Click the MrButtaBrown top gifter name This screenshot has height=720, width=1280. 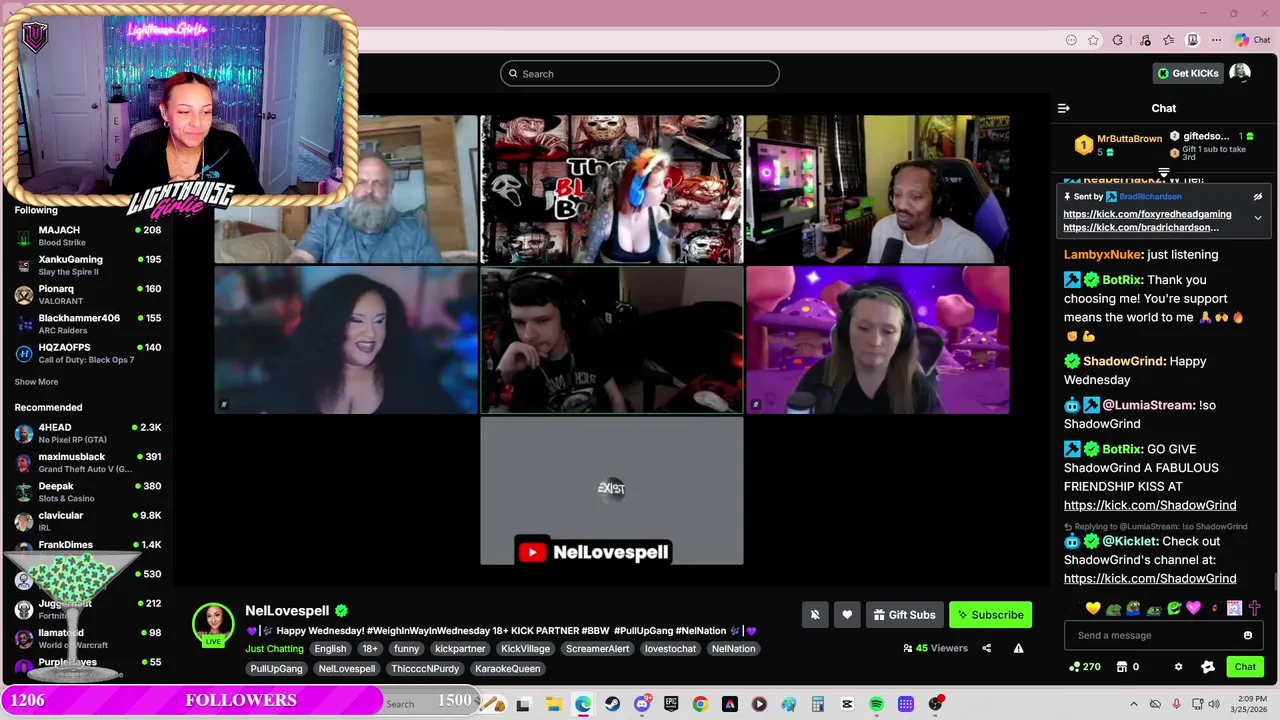(x=1129, y=139)
